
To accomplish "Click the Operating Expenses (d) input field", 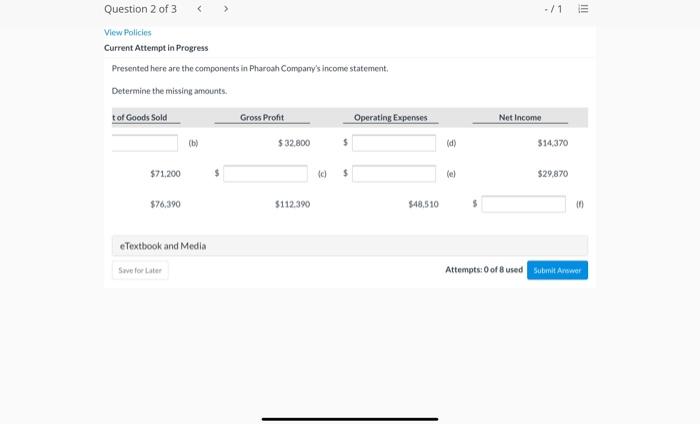I will click(x=394, y=143).
